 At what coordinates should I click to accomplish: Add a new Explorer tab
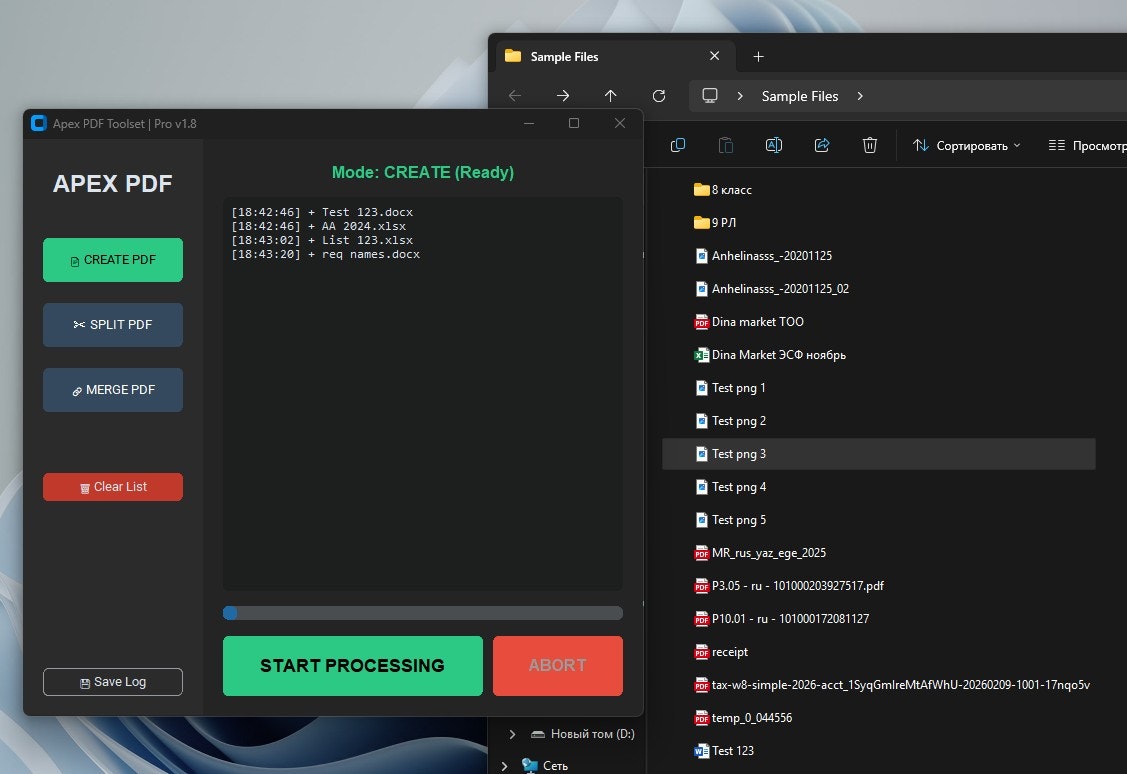pyautogui.click(x=758, y=56)
